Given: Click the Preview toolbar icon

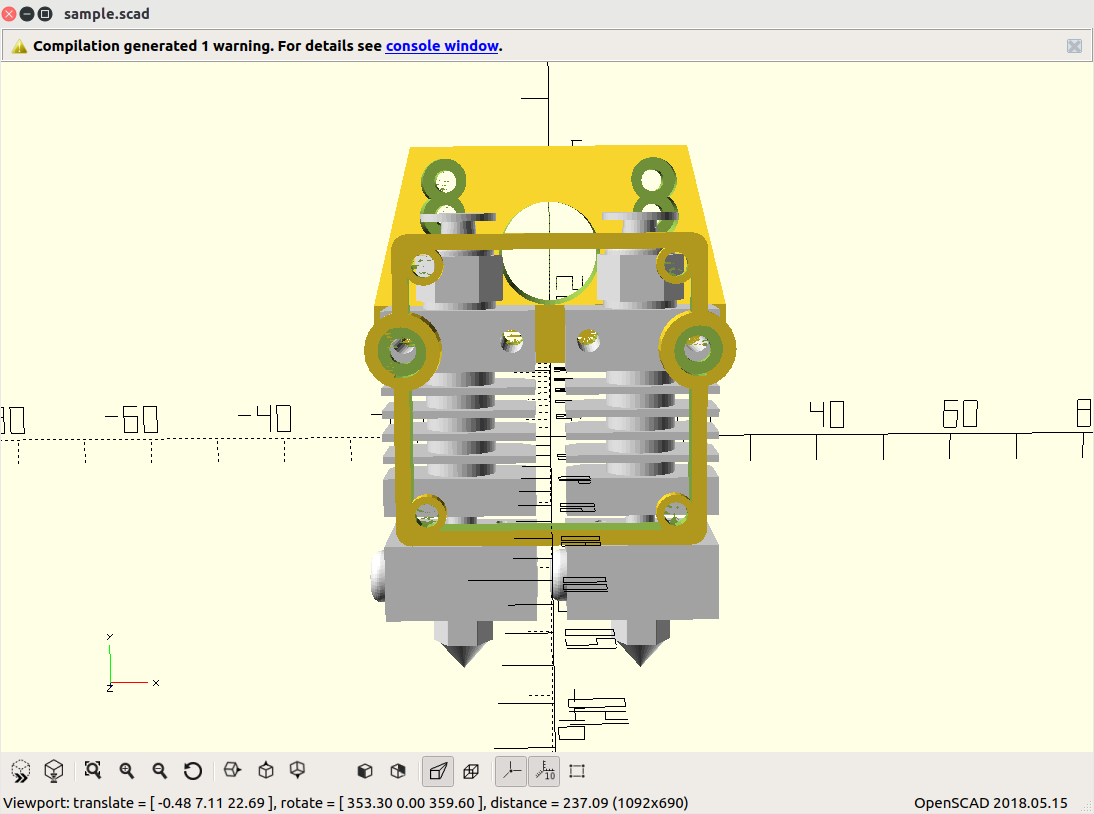Looking at the screenshot, I should point(21,771).
